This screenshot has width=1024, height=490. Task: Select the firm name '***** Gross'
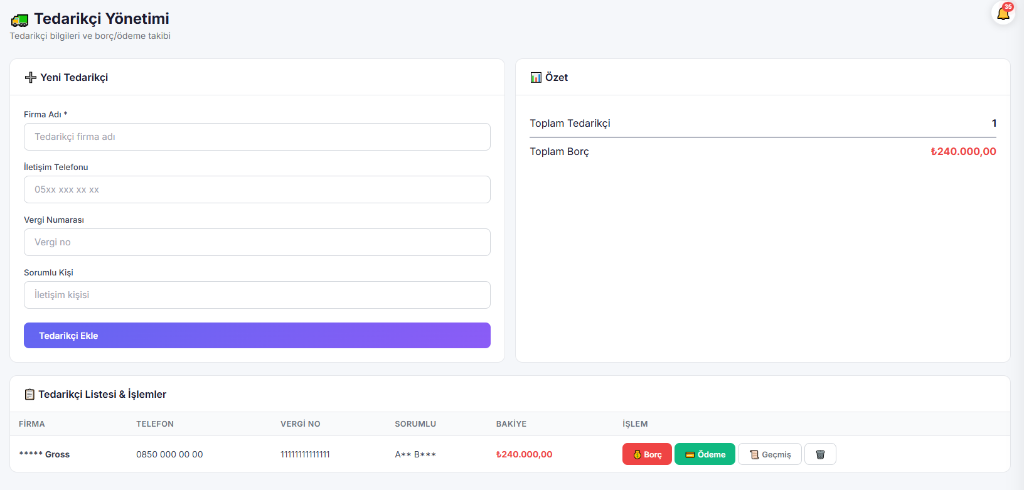44,454
